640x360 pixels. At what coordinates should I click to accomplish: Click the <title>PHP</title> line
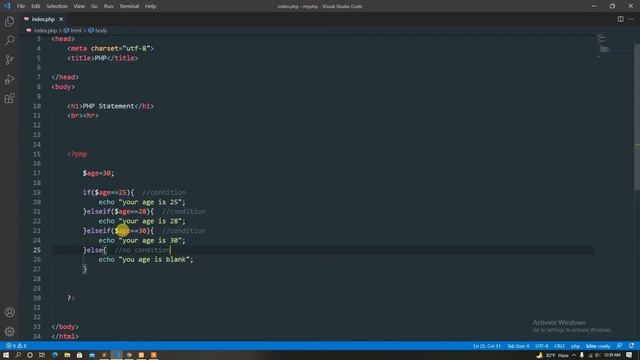pyautogui.click(x=102, y=58)
